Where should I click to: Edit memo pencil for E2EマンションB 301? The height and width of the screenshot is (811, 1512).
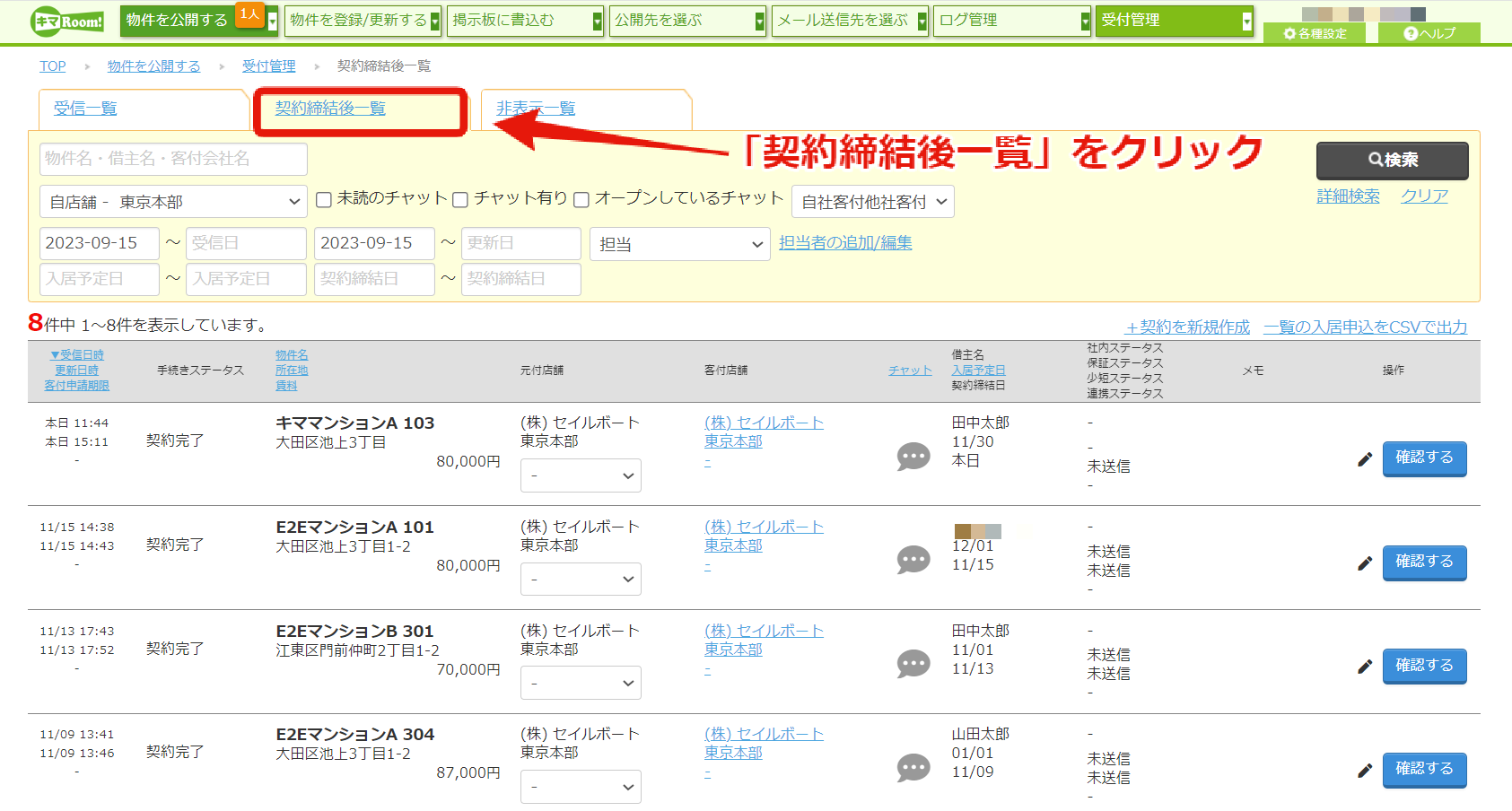point(1365,667)
